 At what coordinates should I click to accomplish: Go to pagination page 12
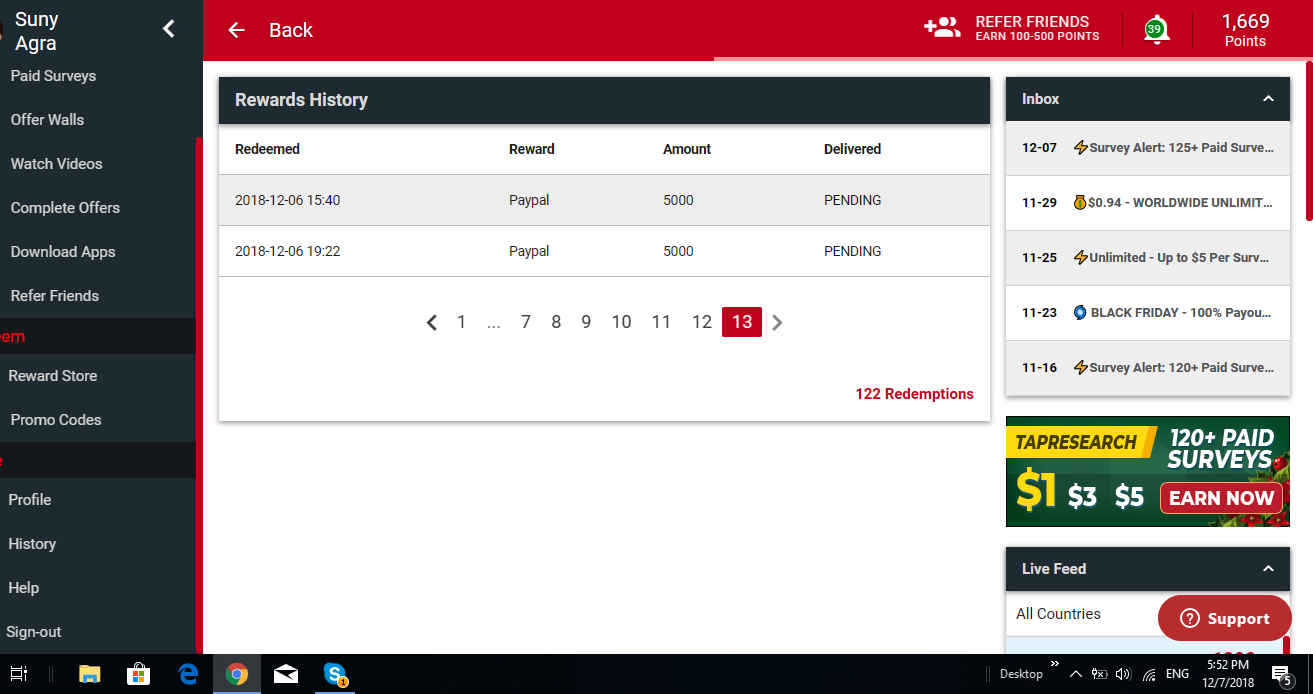702,322
